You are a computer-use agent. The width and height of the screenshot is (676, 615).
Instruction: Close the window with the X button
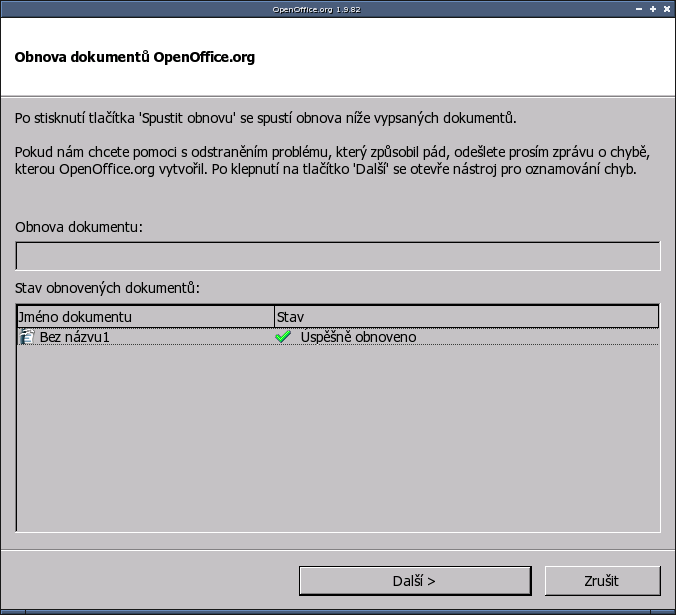[666, 8]
